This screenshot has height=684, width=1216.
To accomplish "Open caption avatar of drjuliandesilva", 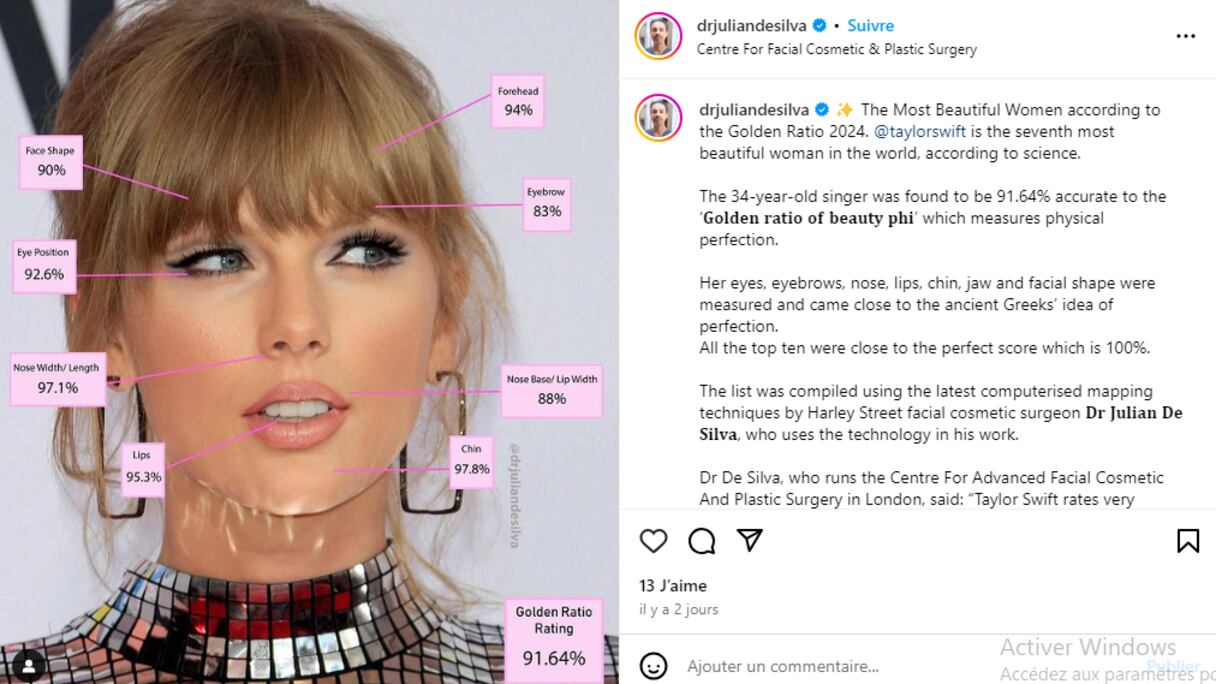I will point(658,118).
